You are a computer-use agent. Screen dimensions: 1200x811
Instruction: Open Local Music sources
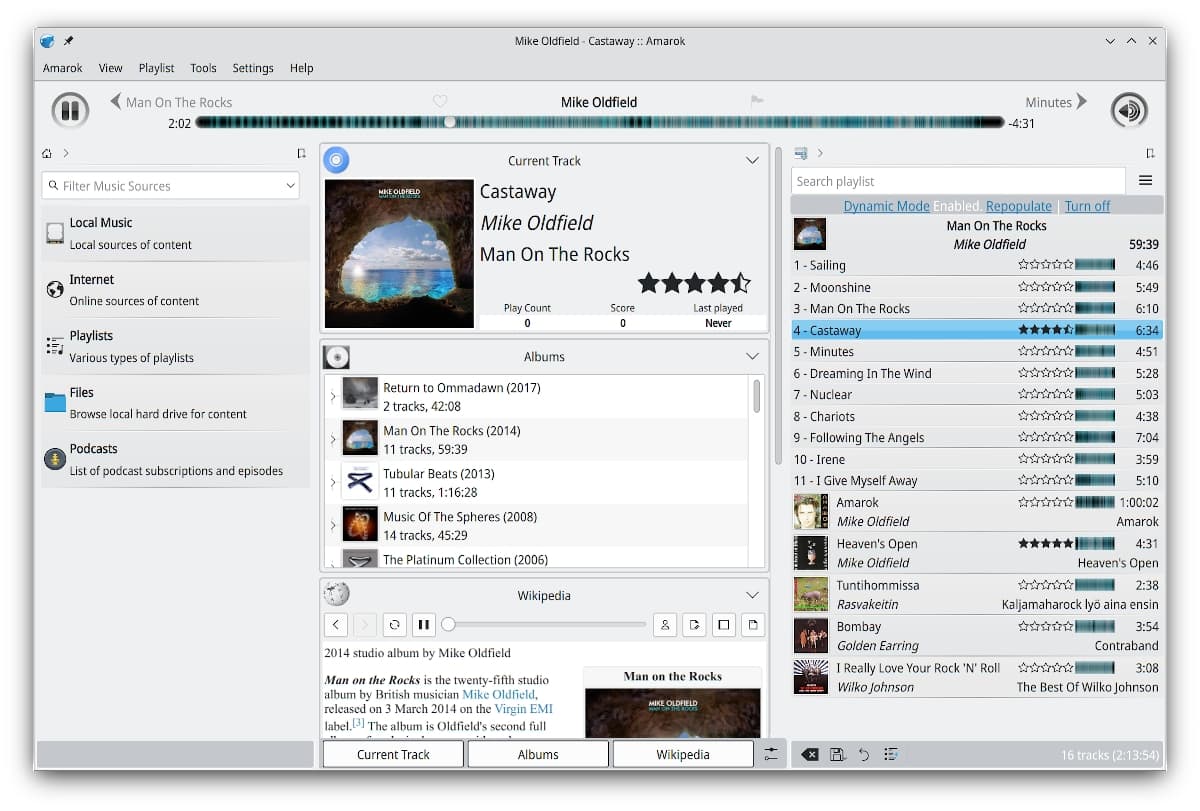pos(176,233)
